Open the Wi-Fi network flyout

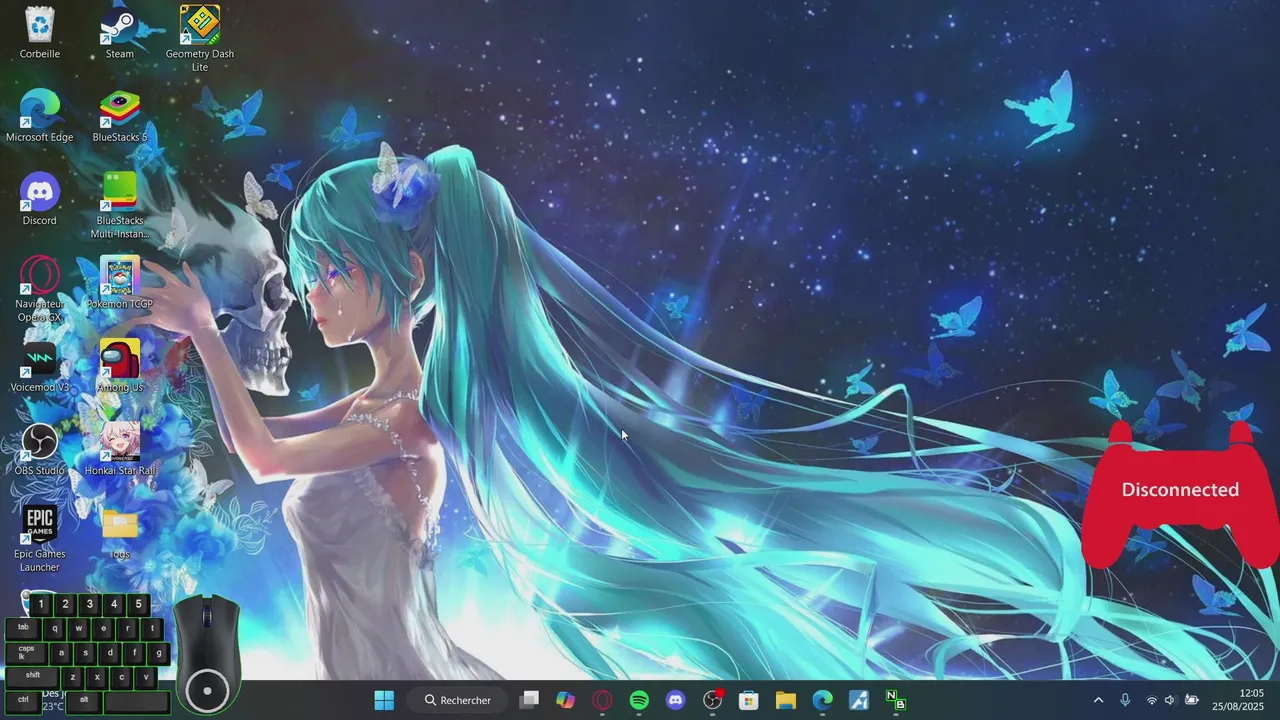point(1151,700)
